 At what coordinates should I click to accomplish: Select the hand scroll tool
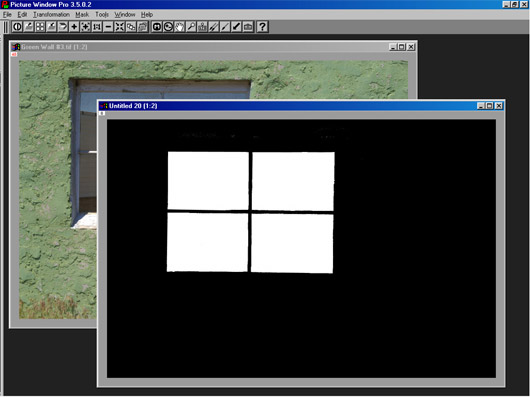[180, 27]
